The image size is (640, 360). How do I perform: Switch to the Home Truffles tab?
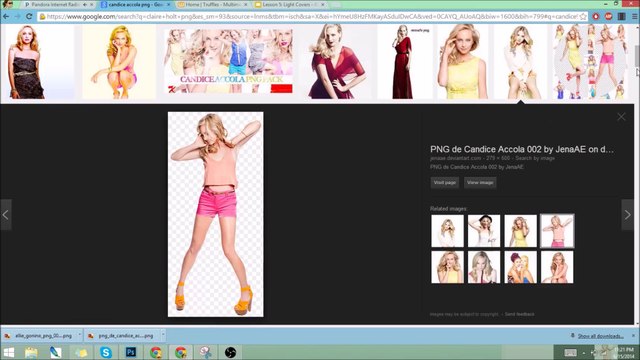tap(212, 4)
